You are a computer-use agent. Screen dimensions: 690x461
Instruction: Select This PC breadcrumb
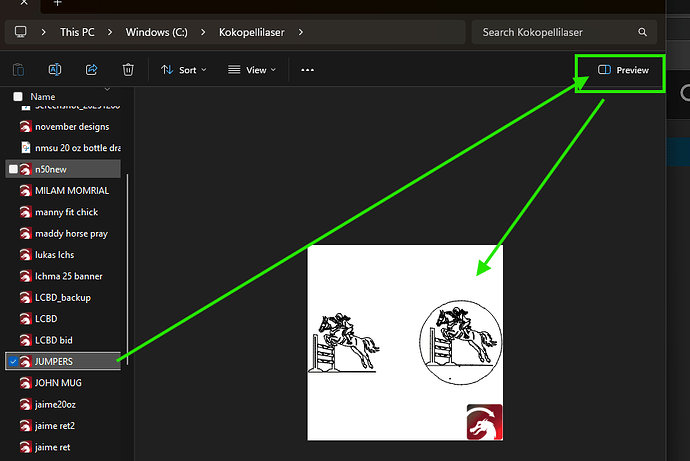click(77, 32)
